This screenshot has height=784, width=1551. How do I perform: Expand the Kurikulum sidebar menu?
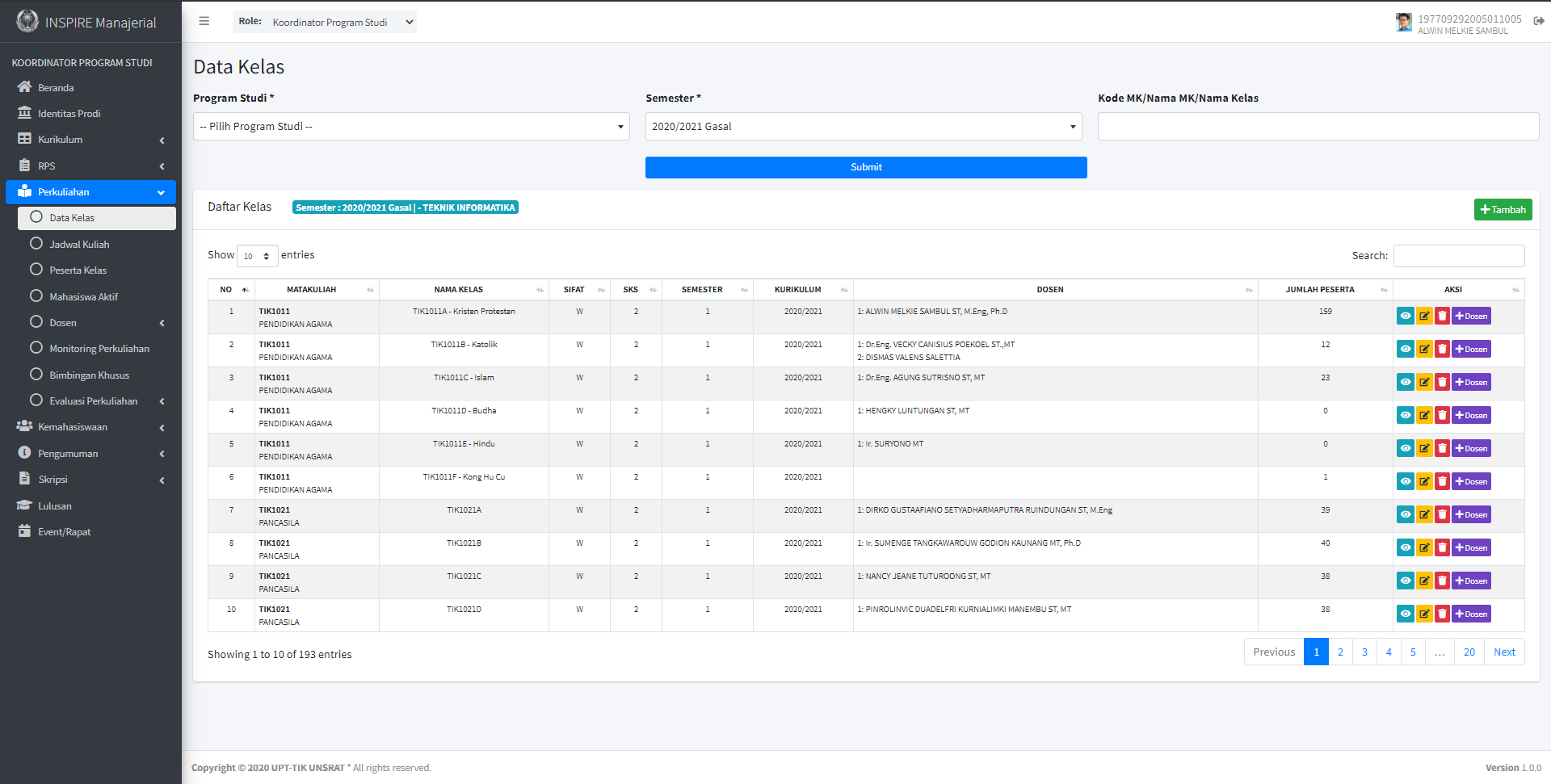[61, 140]
